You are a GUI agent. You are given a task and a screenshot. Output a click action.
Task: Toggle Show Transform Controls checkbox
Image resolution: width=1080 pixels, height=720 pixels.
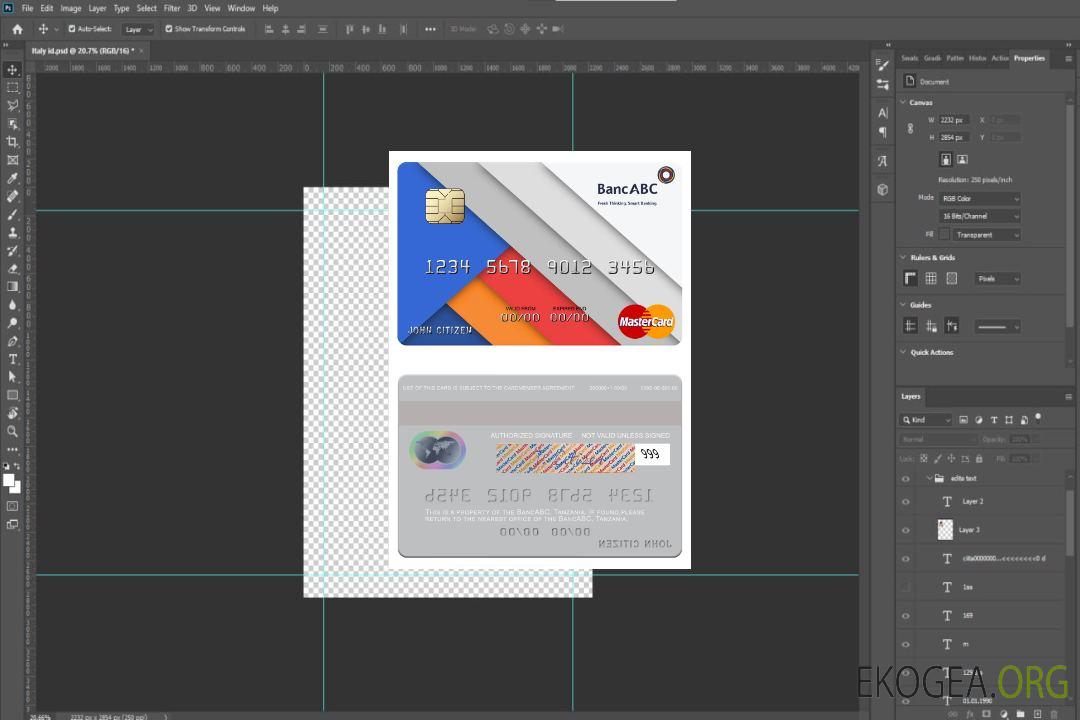[x=169, y=29]
